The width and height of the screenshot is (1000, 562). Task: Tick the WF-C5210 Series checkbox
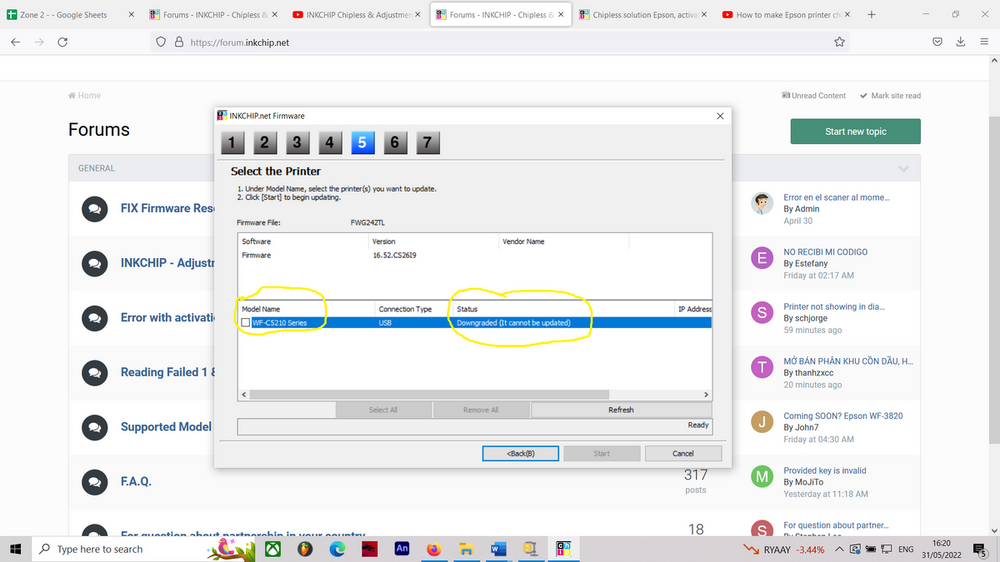coord(246,323)
